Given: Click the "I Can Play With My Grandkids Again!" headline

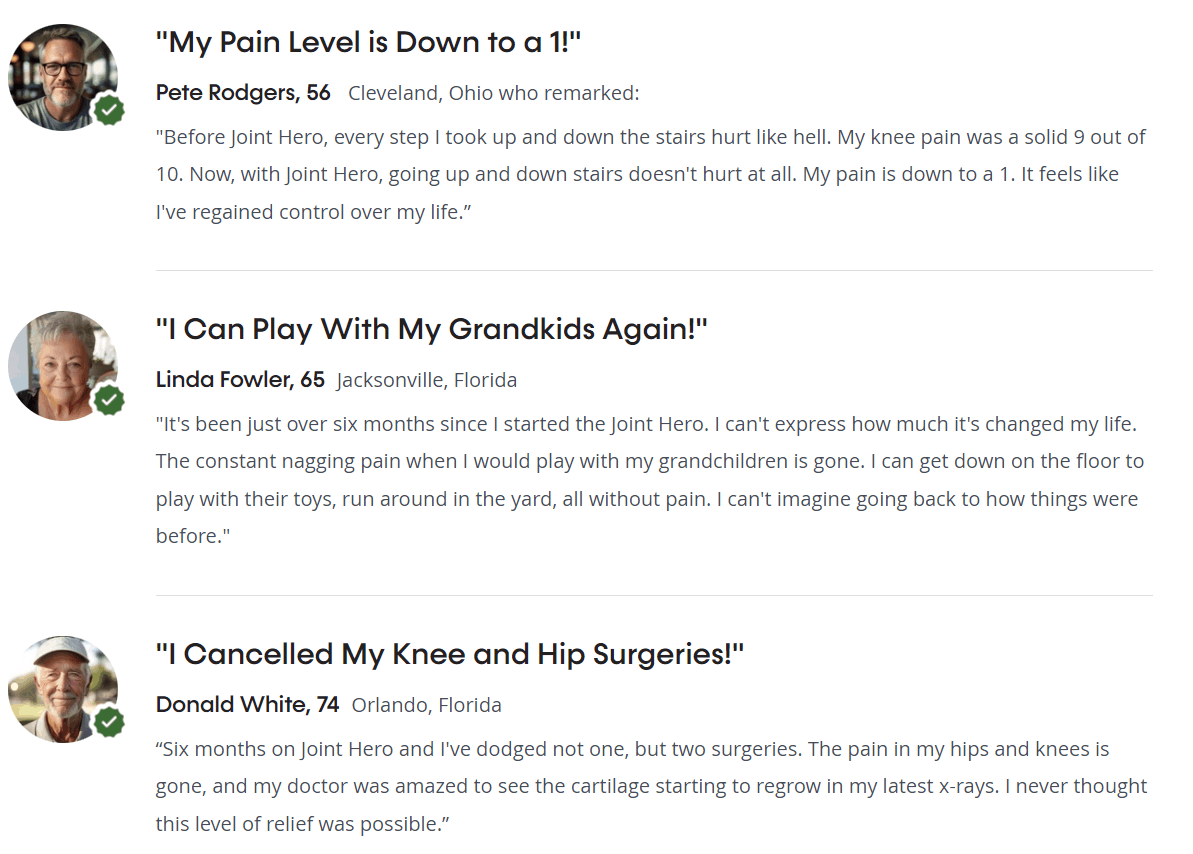Looking at the screenshot, I should (431, 330).
